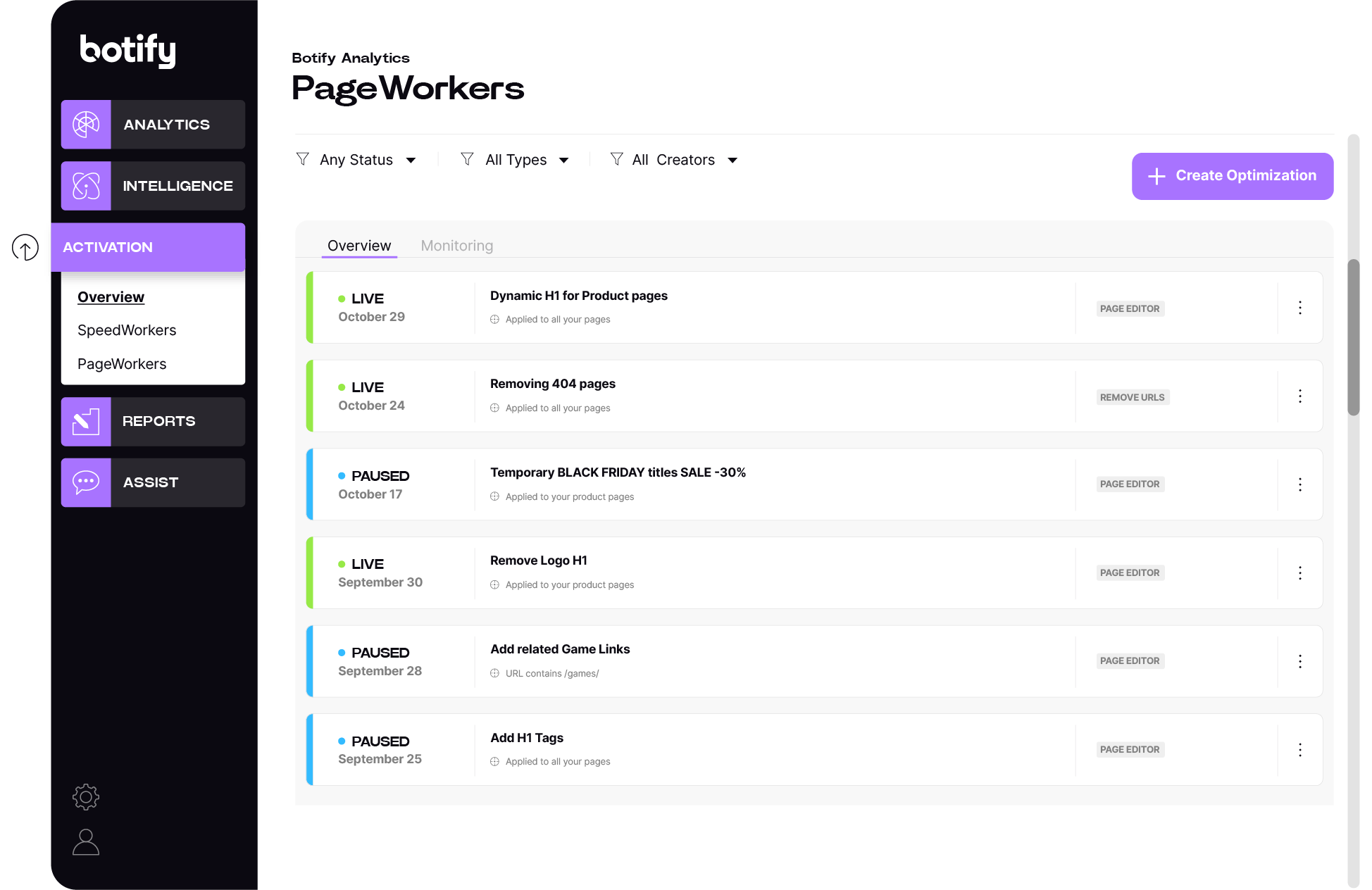The image size is (1372, 890).
Task: Select the Overview tab
Action: 359,245
